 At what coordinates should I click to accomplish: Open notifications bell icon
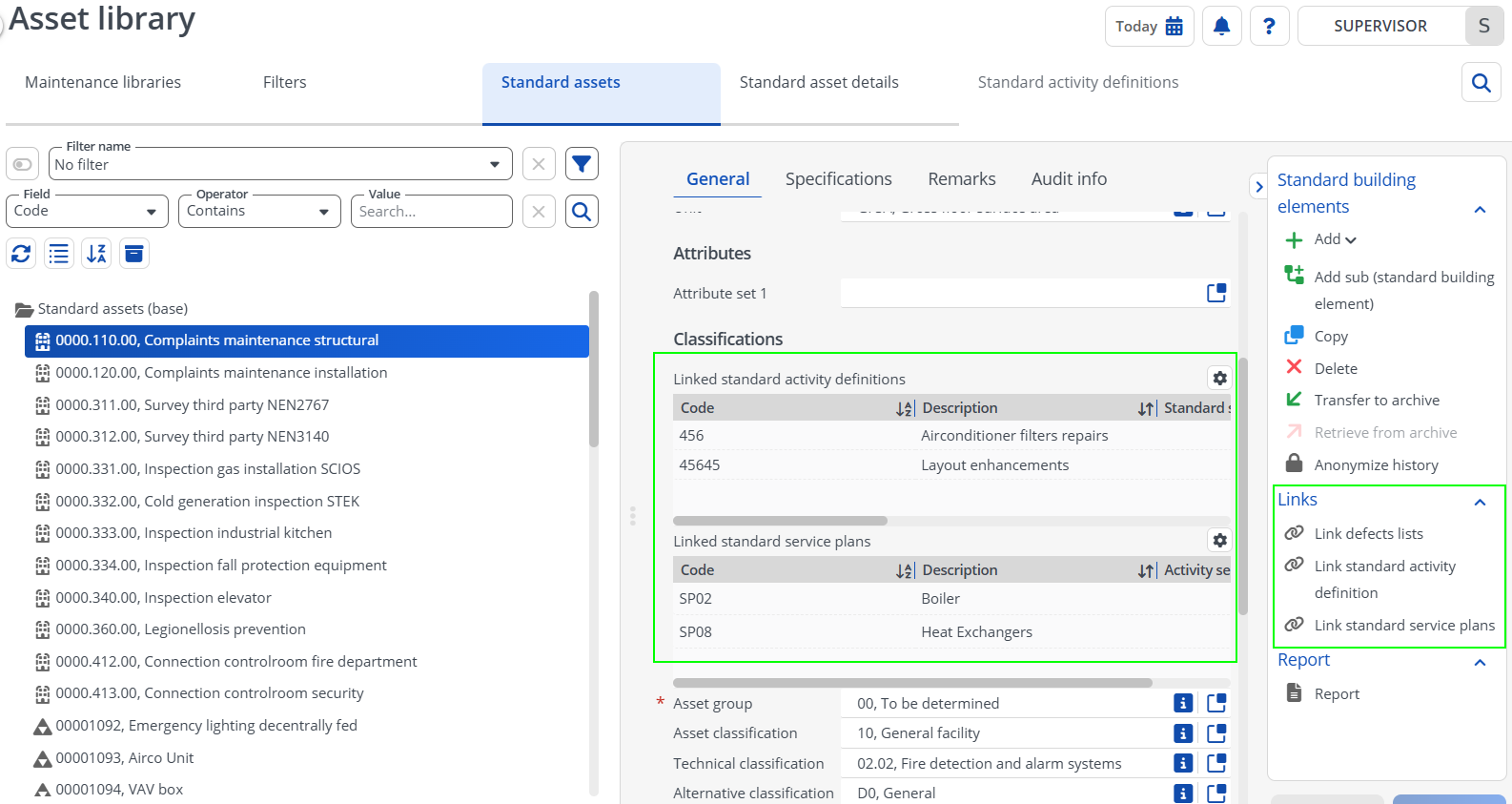(1221, 27)
